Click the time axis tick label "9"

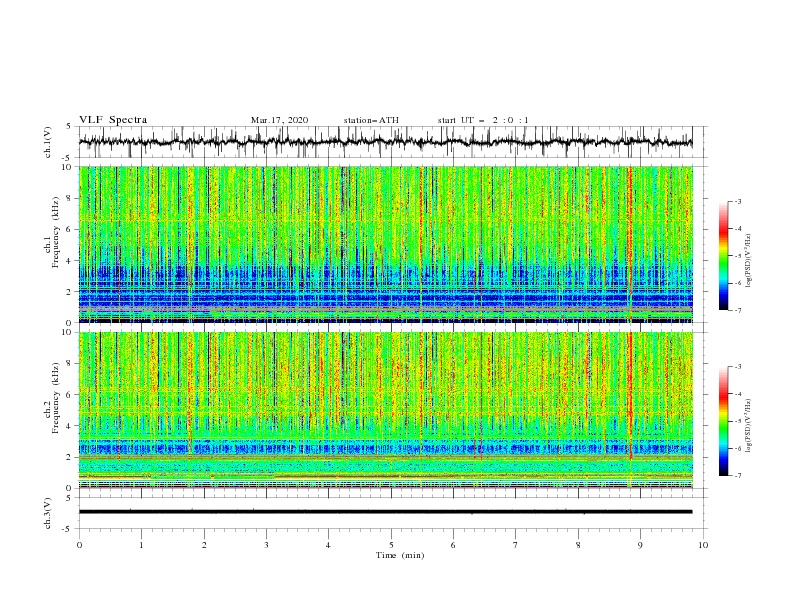(640, 545)
